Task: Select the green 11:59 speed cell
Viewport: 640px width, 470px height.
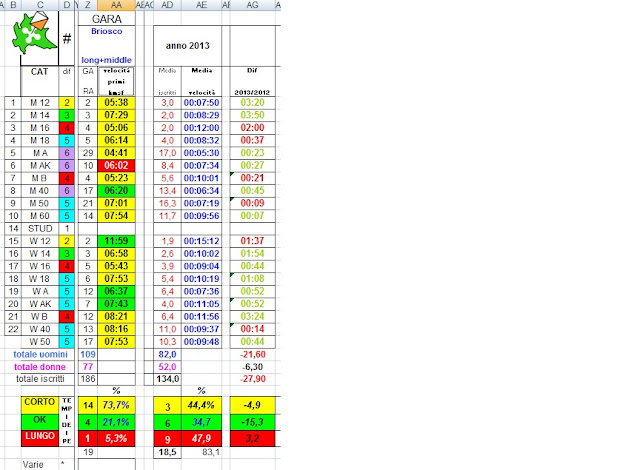Action: [116, 241]
